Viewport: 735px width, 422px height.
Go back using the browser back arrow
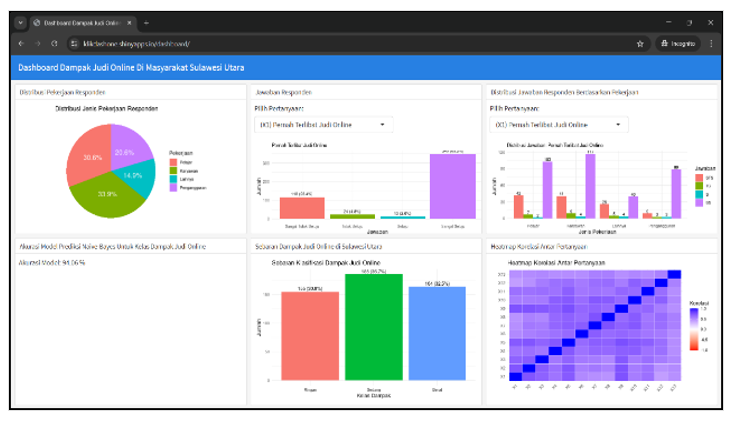click(21, 44)
